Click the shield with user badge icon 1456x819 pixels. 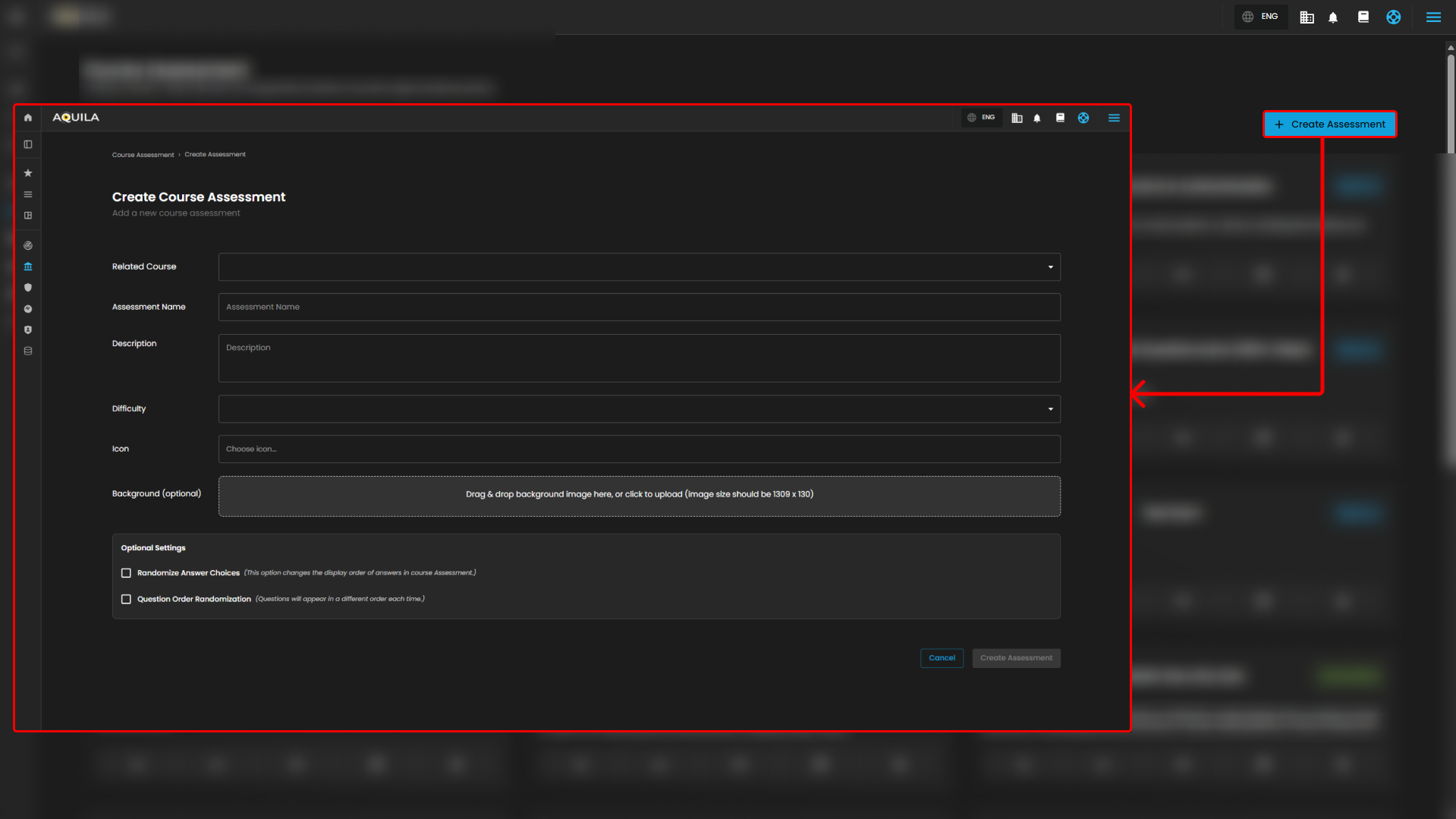pos(28,330)
